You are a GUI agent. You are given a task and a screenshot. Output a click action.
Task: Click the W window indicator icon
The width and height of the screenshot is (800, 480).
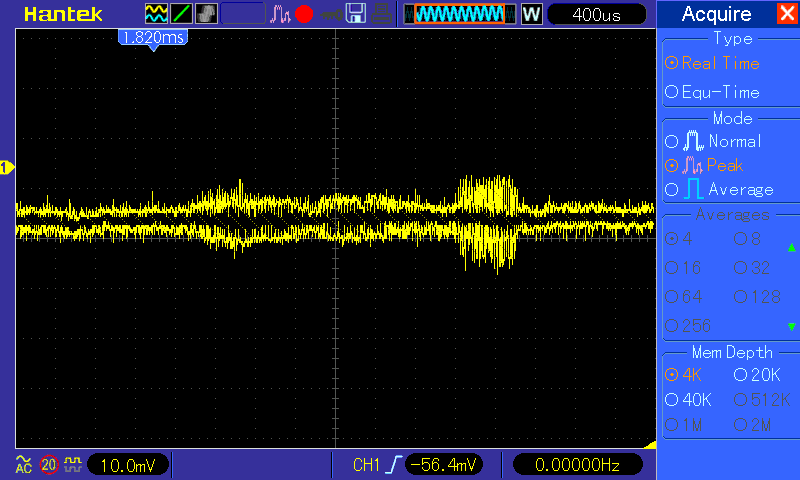pos(531,14)
